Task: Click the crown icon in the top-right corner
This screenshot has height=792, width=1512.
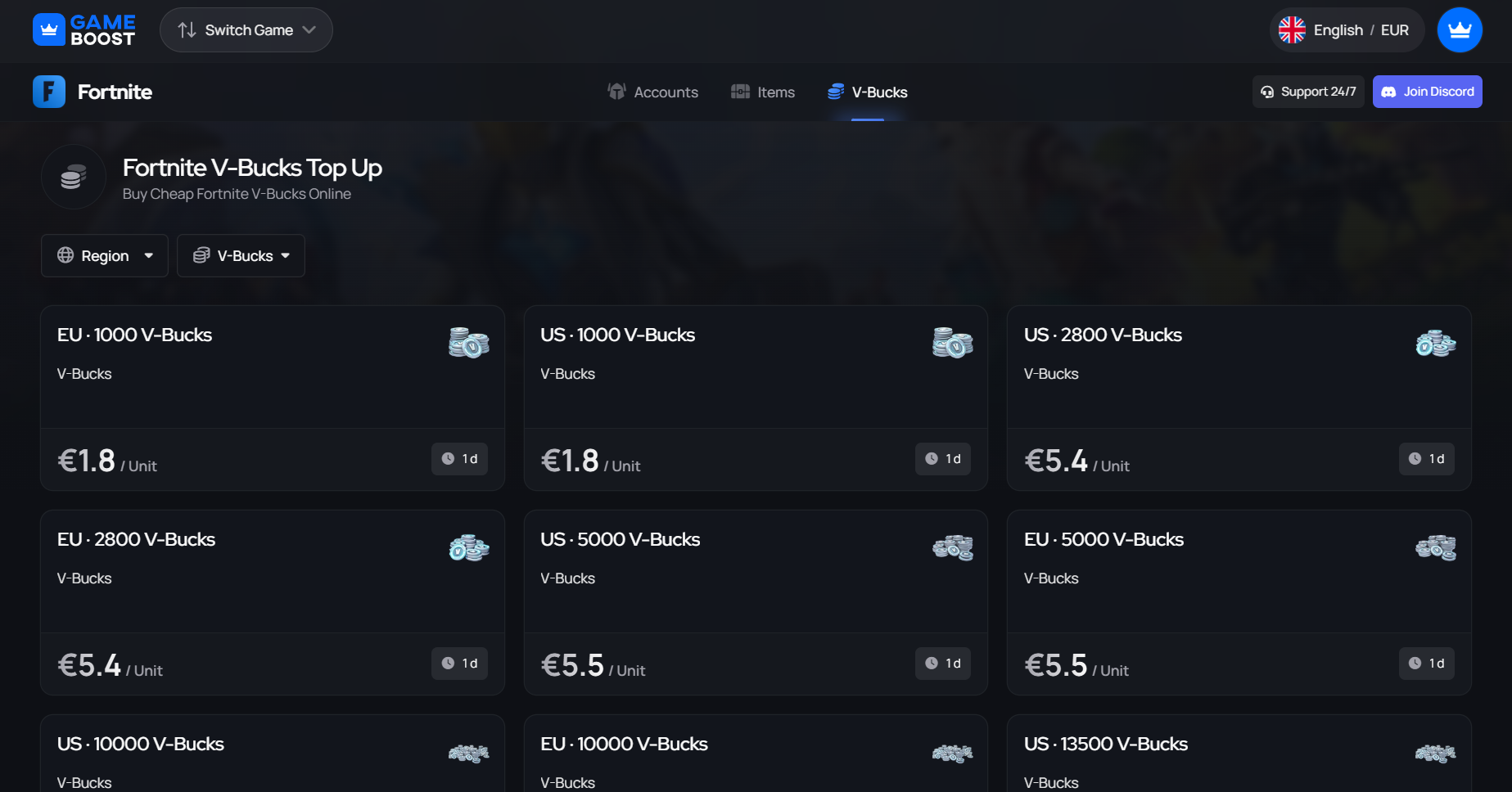Action: (x=1460, y=29)
